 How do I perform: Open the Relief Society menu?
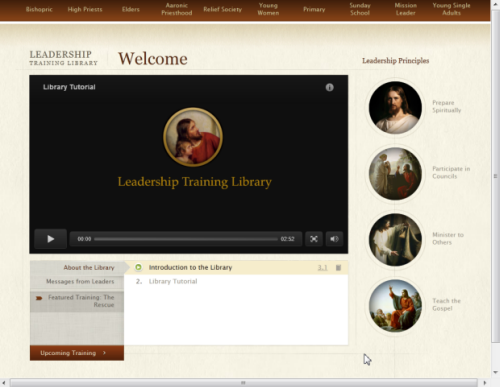223,9
